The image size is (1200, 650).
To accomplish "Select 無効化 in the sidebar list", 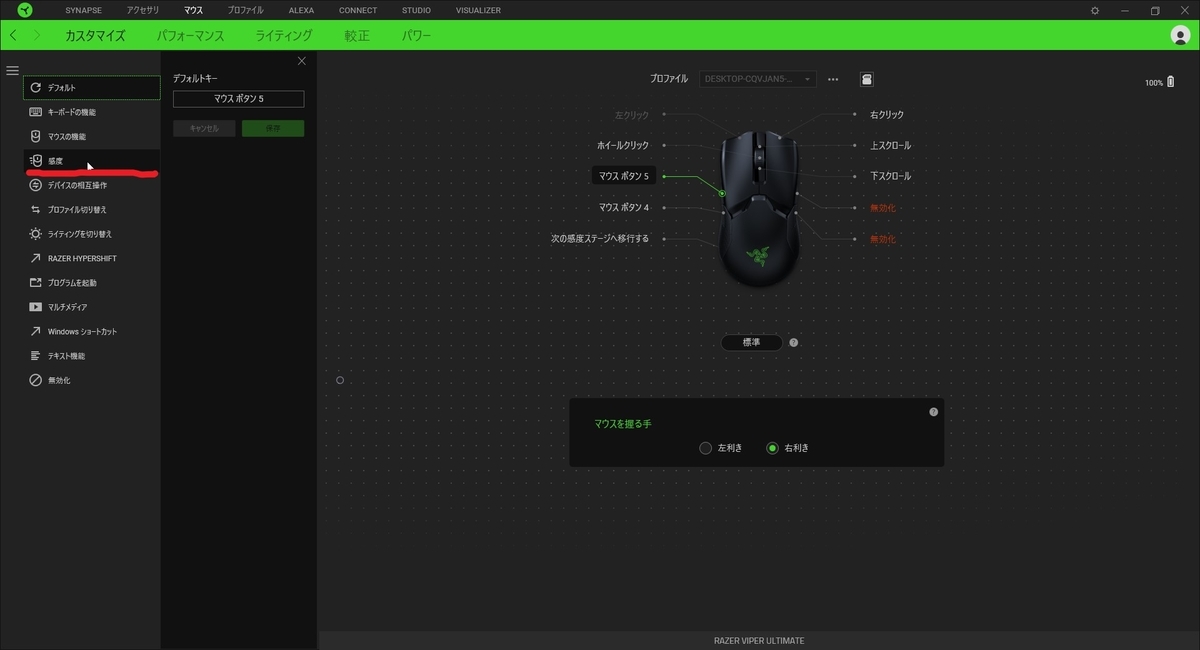I will point(91,381).
